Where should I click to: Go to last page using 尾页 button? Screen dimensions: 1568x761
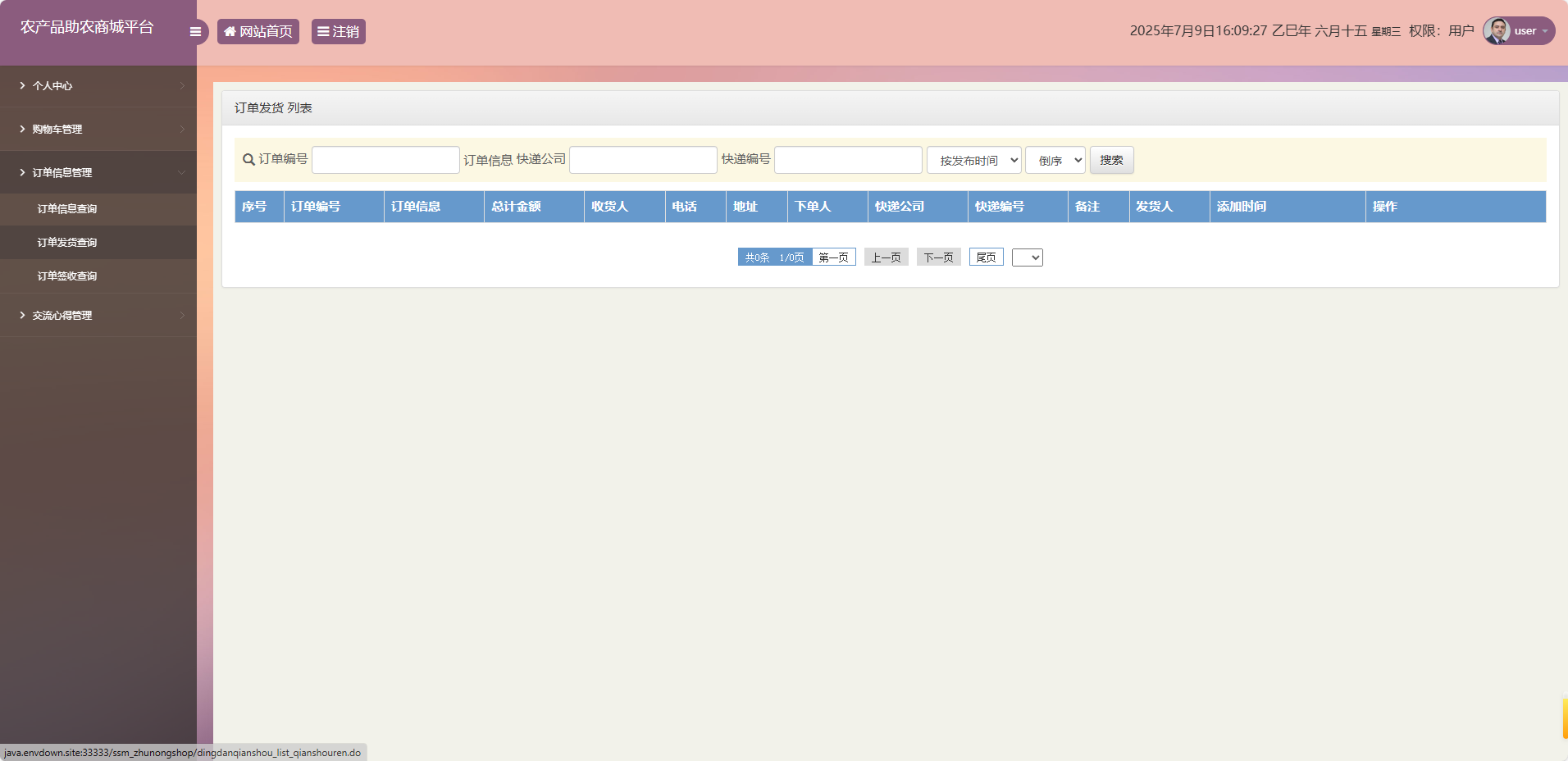click(x=986, y=257)
